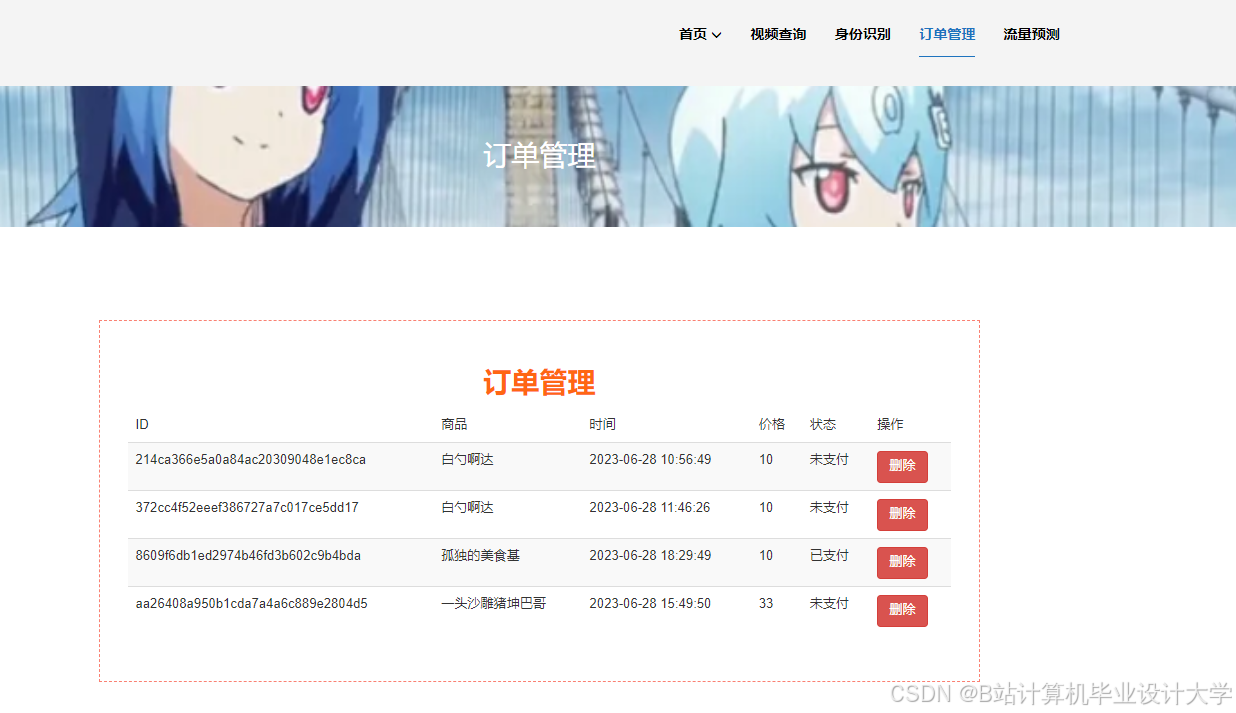Select order ID 372cc4f52eeef386727a7c017ce5dd17
Image resolution: width=1236 pixels, height=713 pixels.
click(x=247, y=508)
